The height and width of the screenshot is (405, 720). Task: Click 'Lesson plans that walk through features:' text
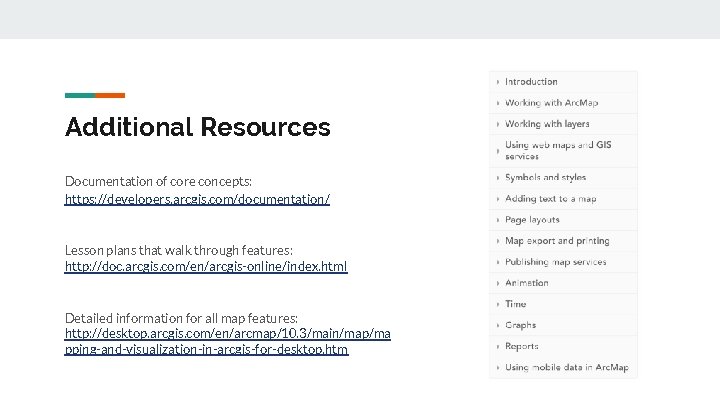coord(179,250)
